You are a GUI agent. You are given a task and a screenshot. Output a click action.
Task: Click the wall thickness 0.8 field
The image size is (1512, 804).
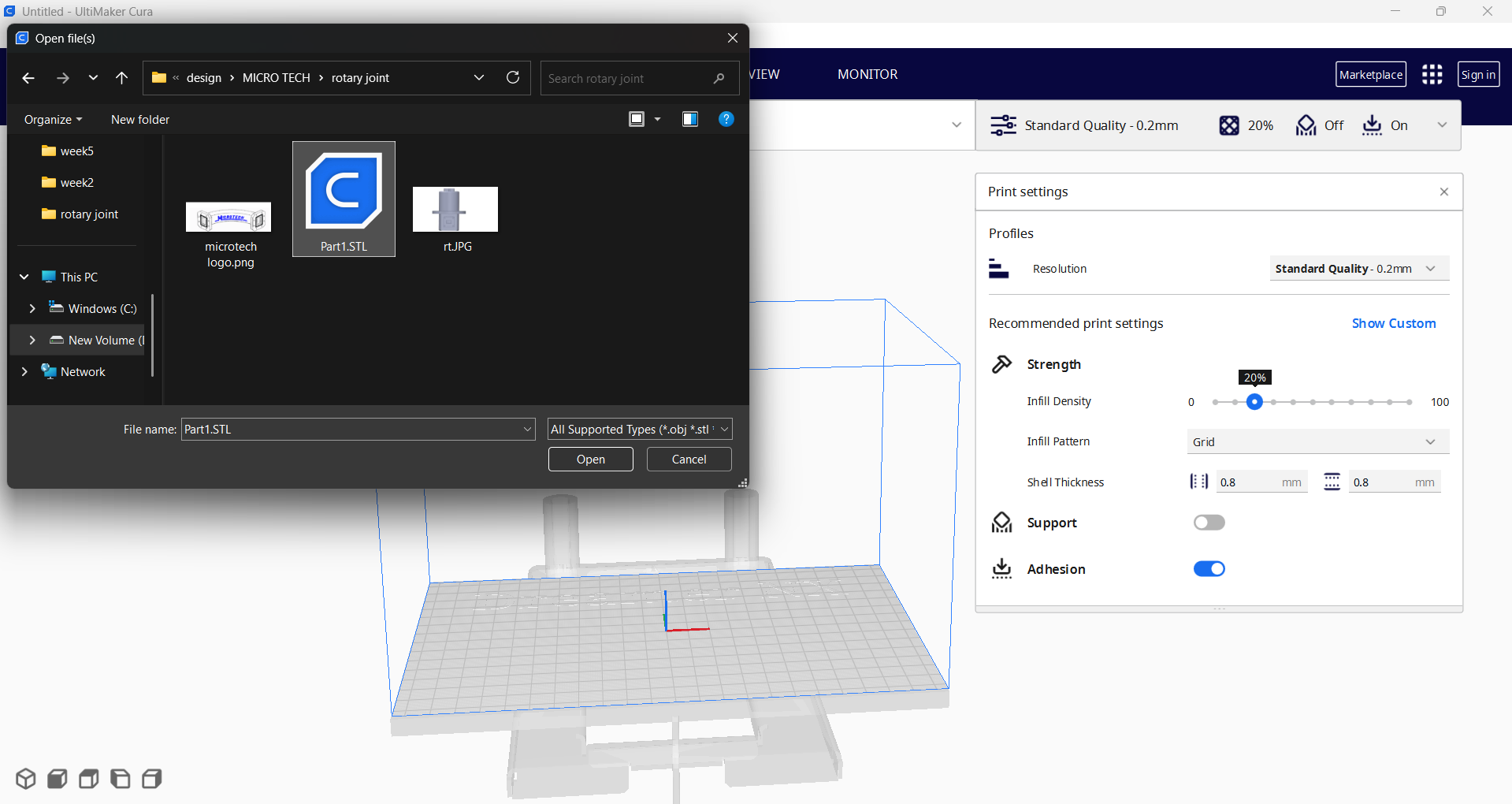pyautogui.click(x=1261, y=482)
